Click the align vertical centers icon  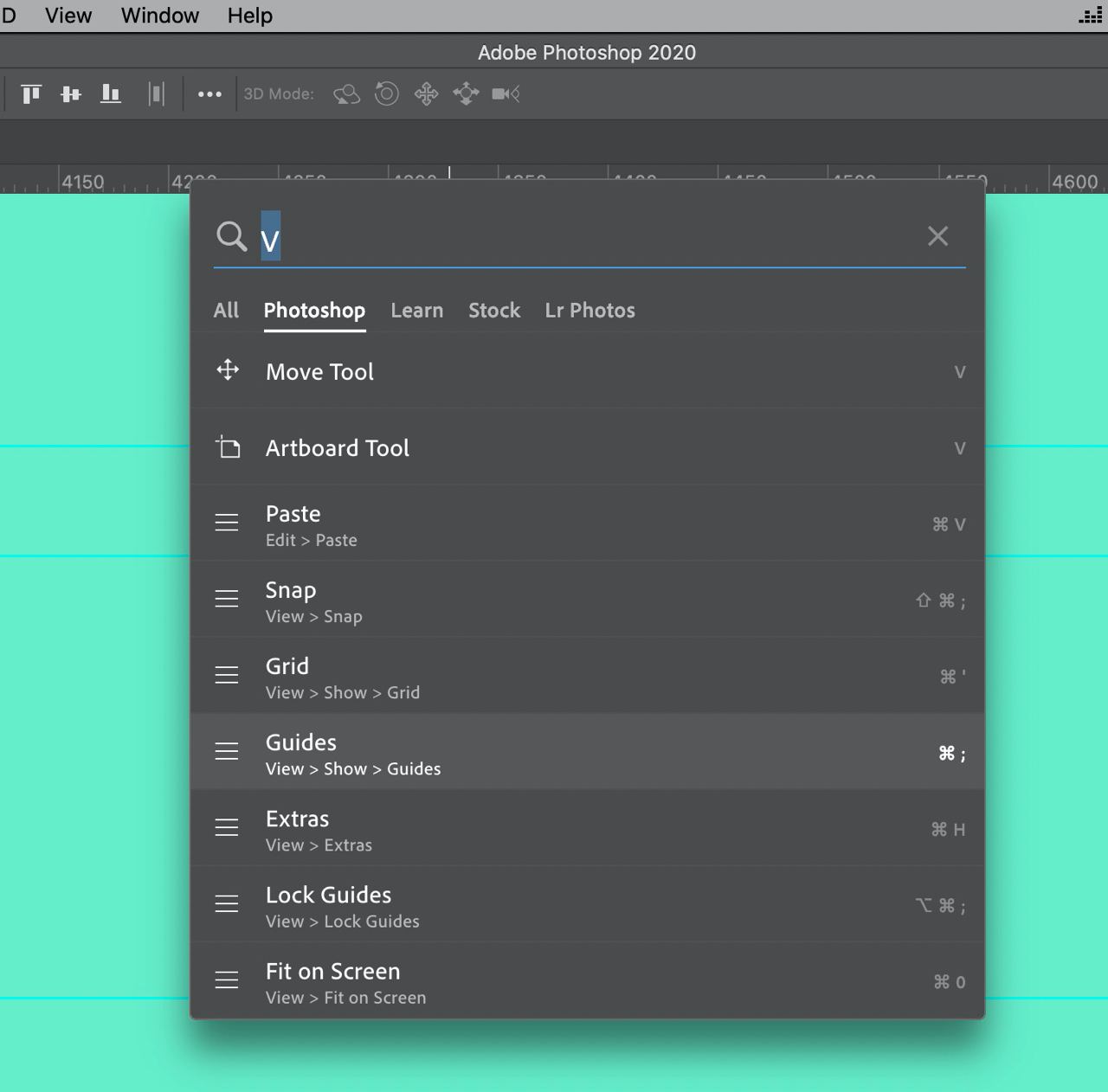tap(71, 93)
